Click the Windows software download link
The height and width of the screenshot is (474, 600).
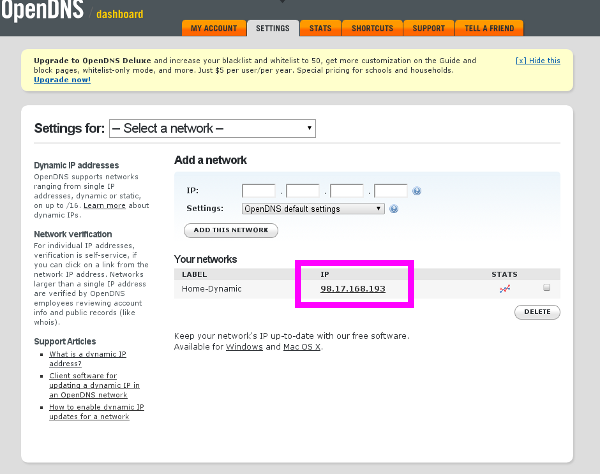(244, 347)
